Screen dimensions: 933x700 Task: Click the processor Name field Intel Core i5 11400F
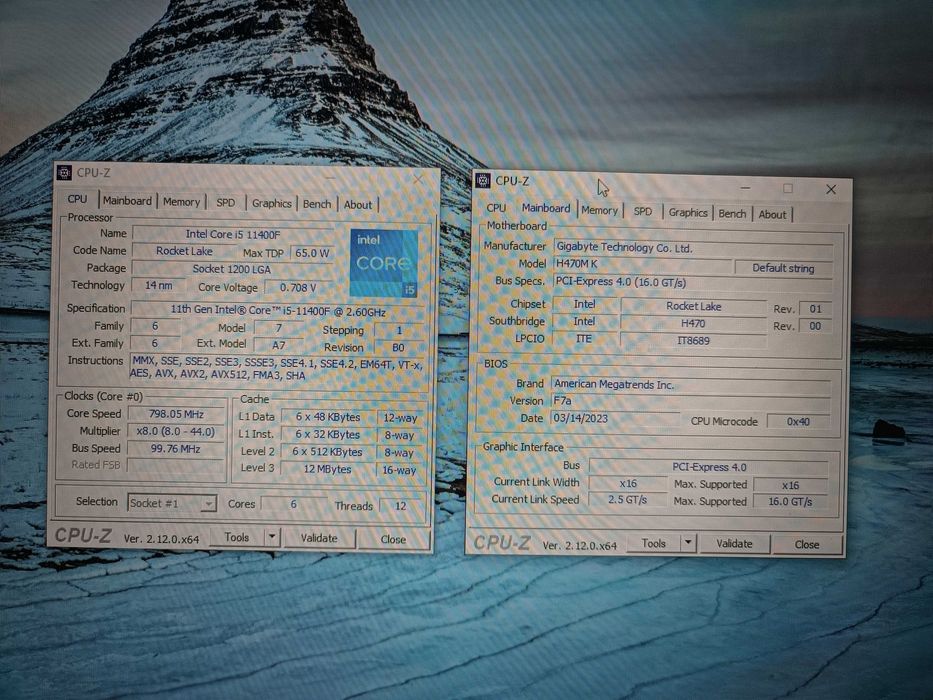[x=233, y=235]
